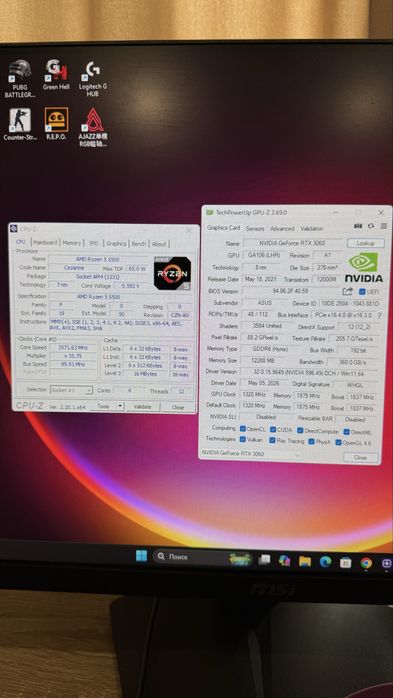Launch Microsoft Edge from the taskbar
The width and height of the screenshot is (393, 698).
pyautogui.click(x=325, y=562)
